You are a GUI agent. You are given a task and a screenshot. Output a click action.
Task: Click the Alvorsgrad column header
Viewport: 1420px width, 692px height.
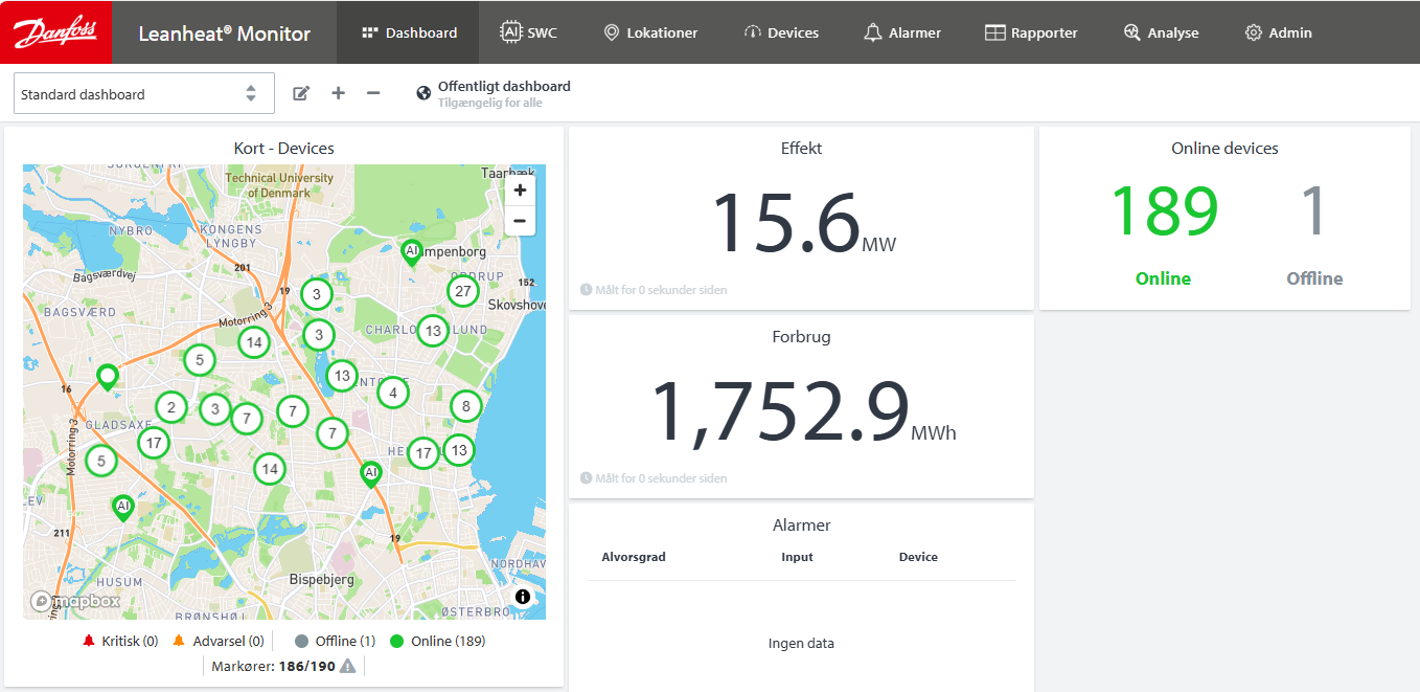point(633,557)
